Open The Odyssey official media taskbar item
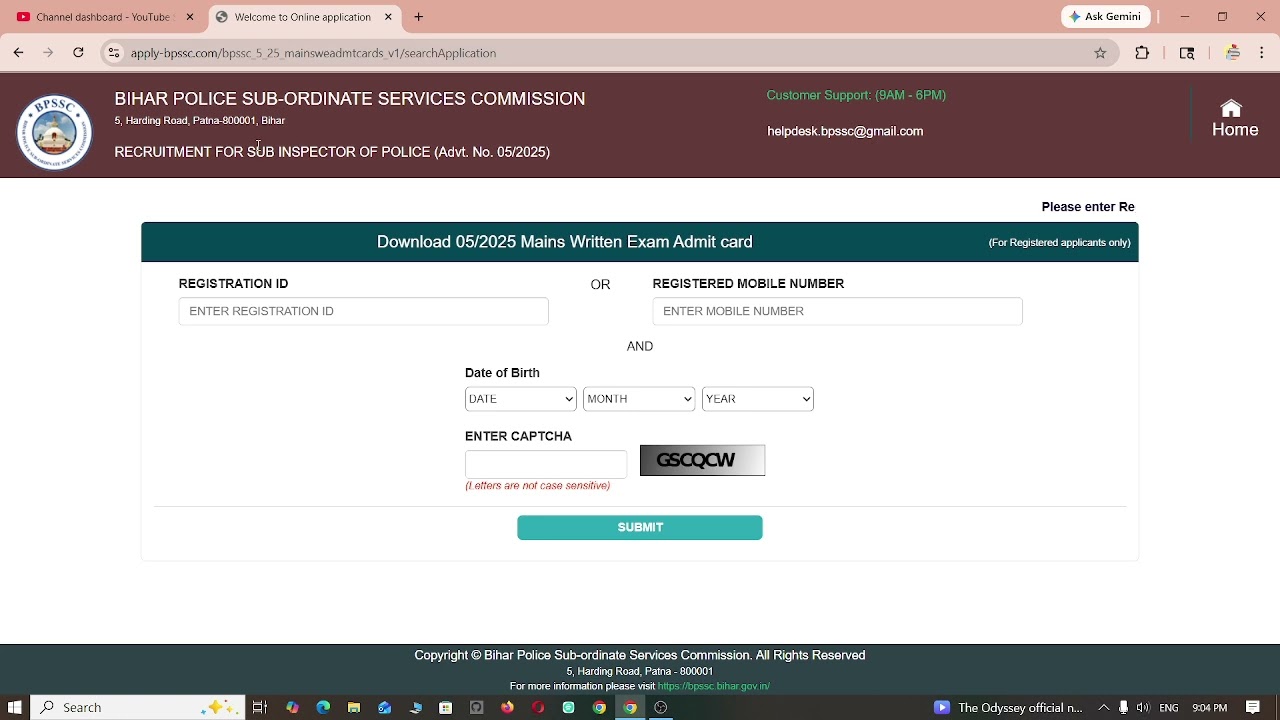The height and width of the screenshot is (720, 1280). tap(1008, 707)
